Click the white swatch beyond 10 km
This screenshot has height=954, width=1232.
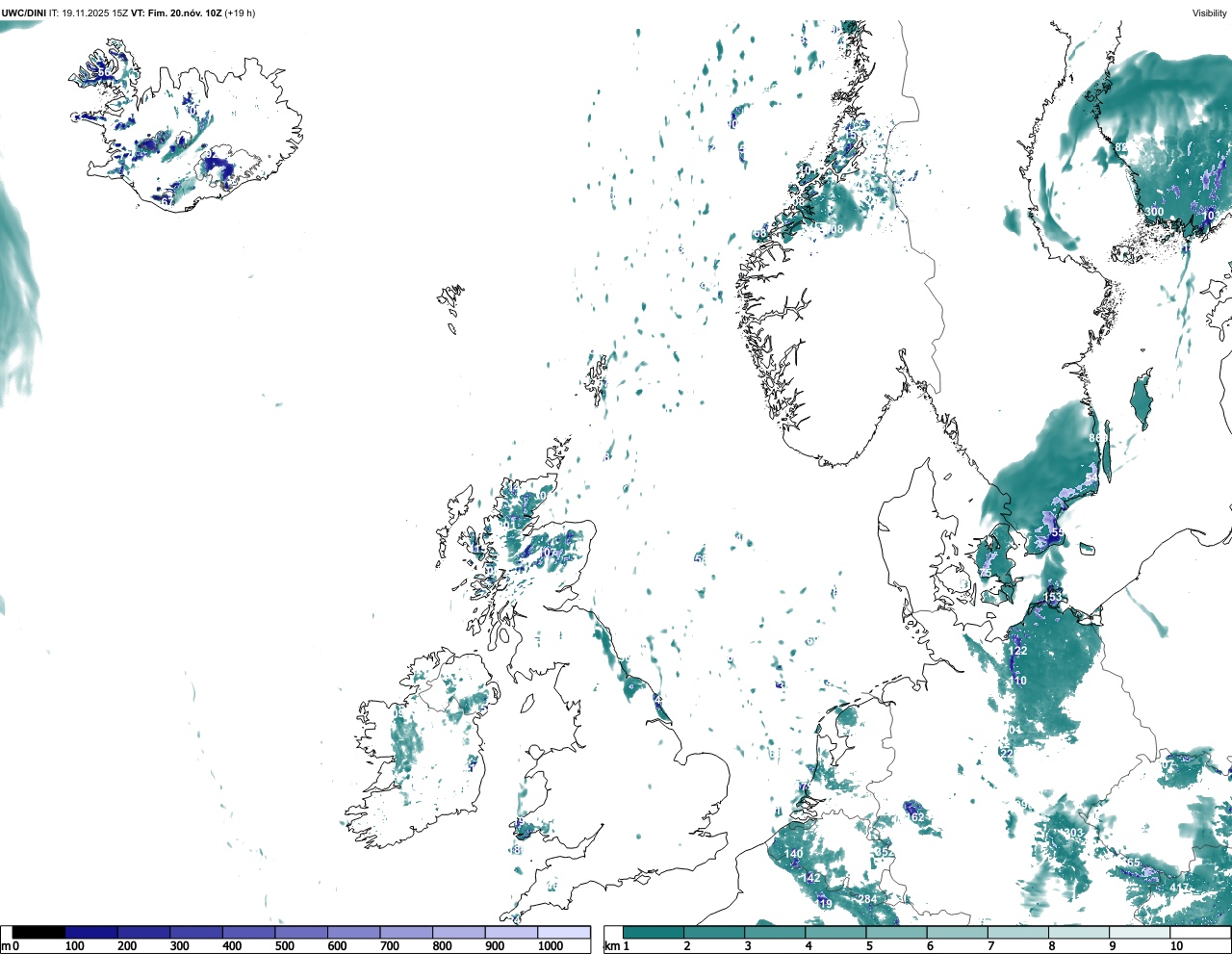tap(1199, 933)
